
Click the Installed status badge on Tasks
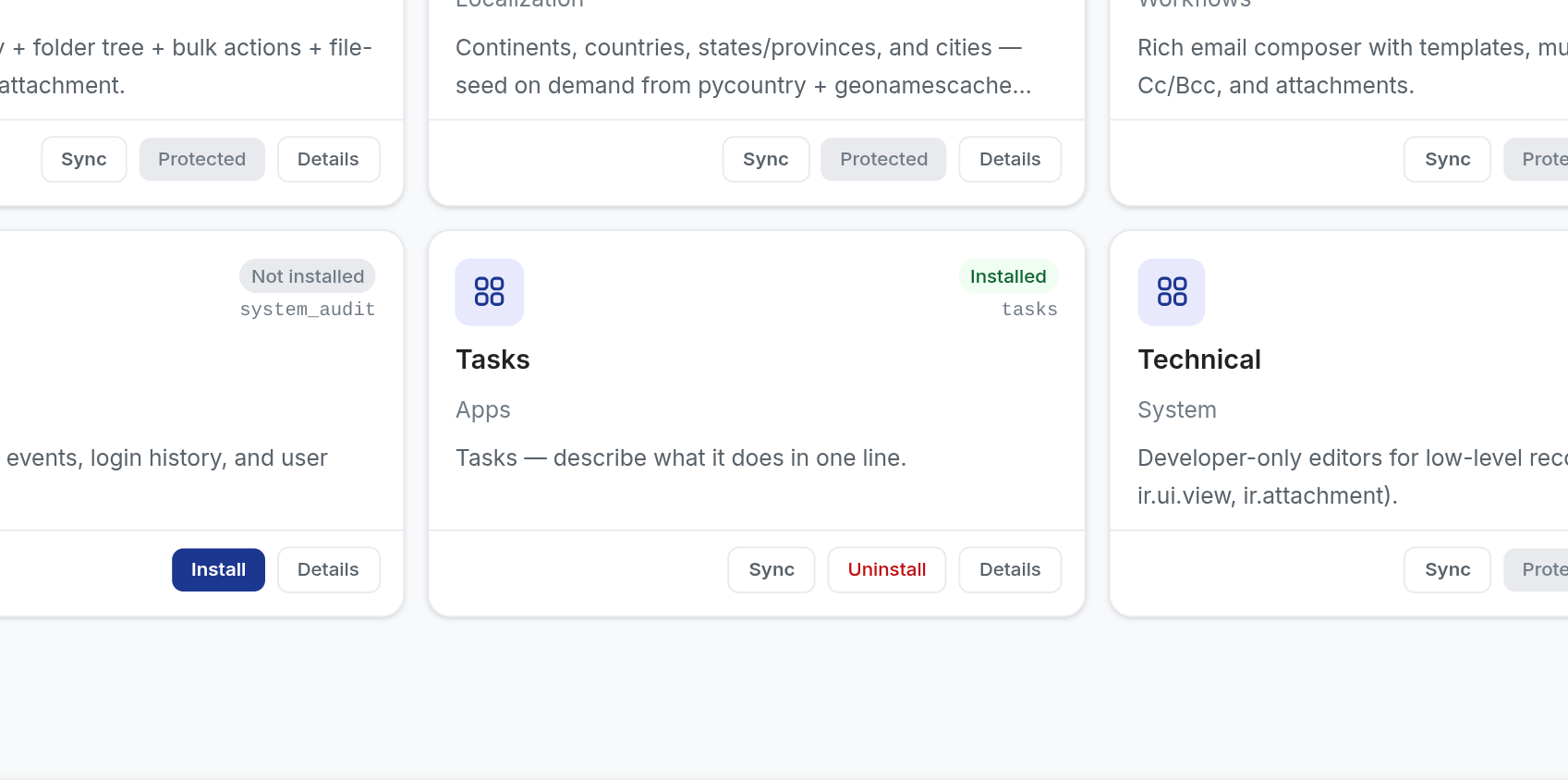(1008, 276)
